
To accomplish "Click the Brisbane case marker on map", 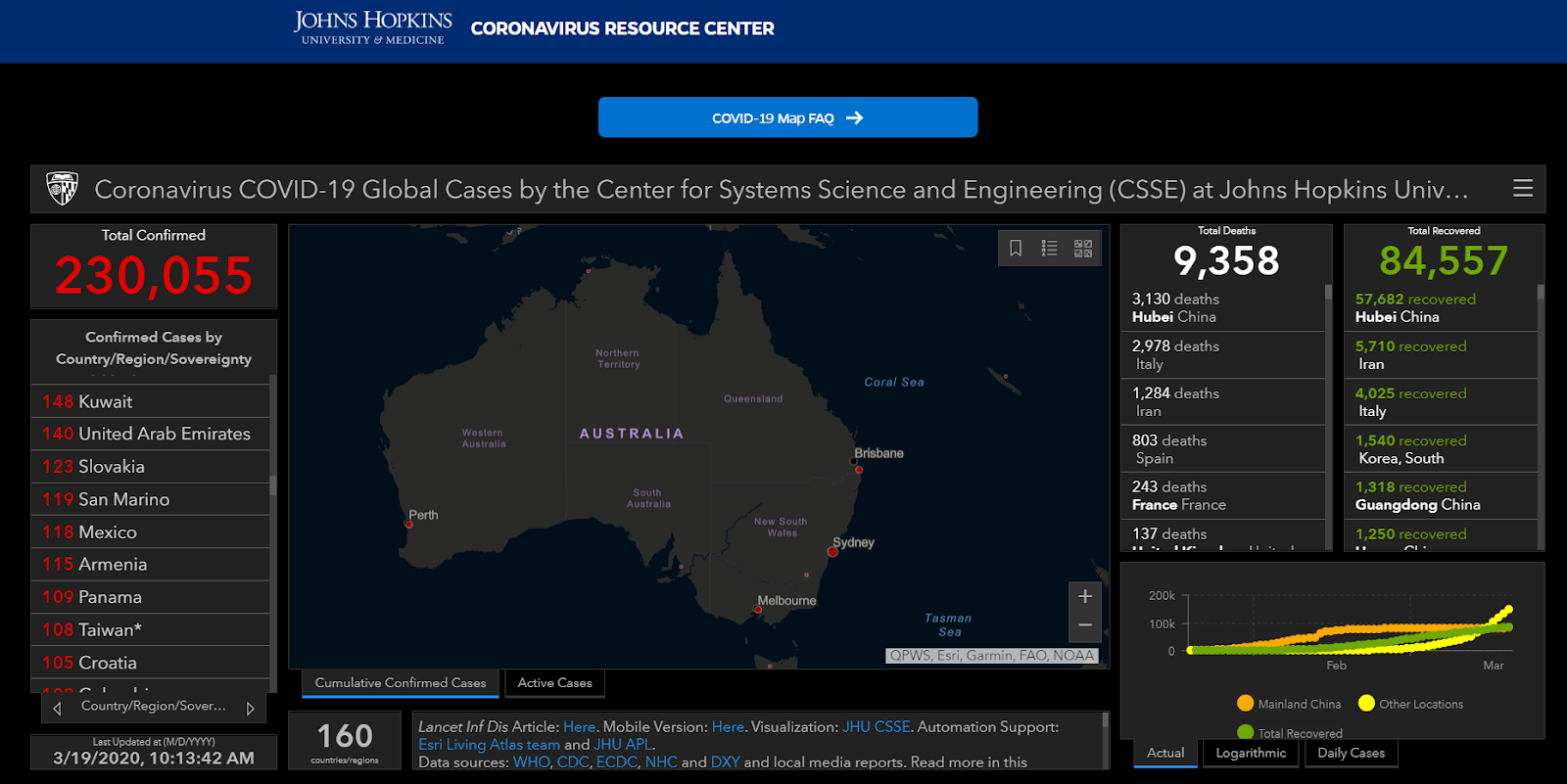I will click(x=859, y=470).
